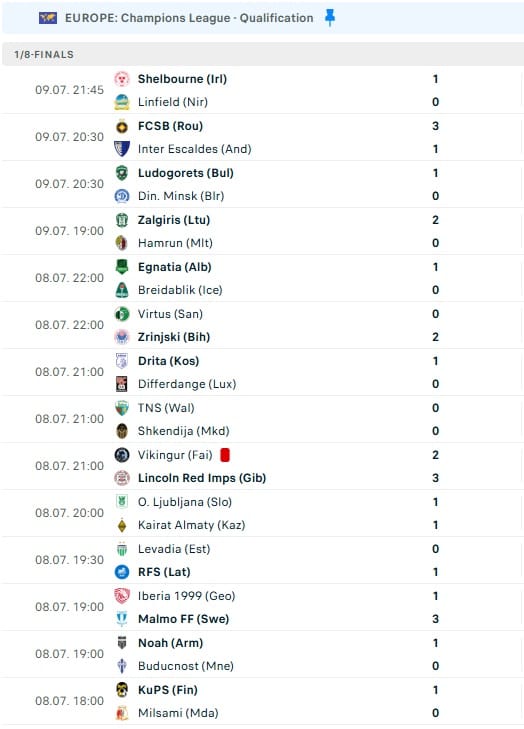
Task: Click FCSB club badge
Action: click(122, 126)
